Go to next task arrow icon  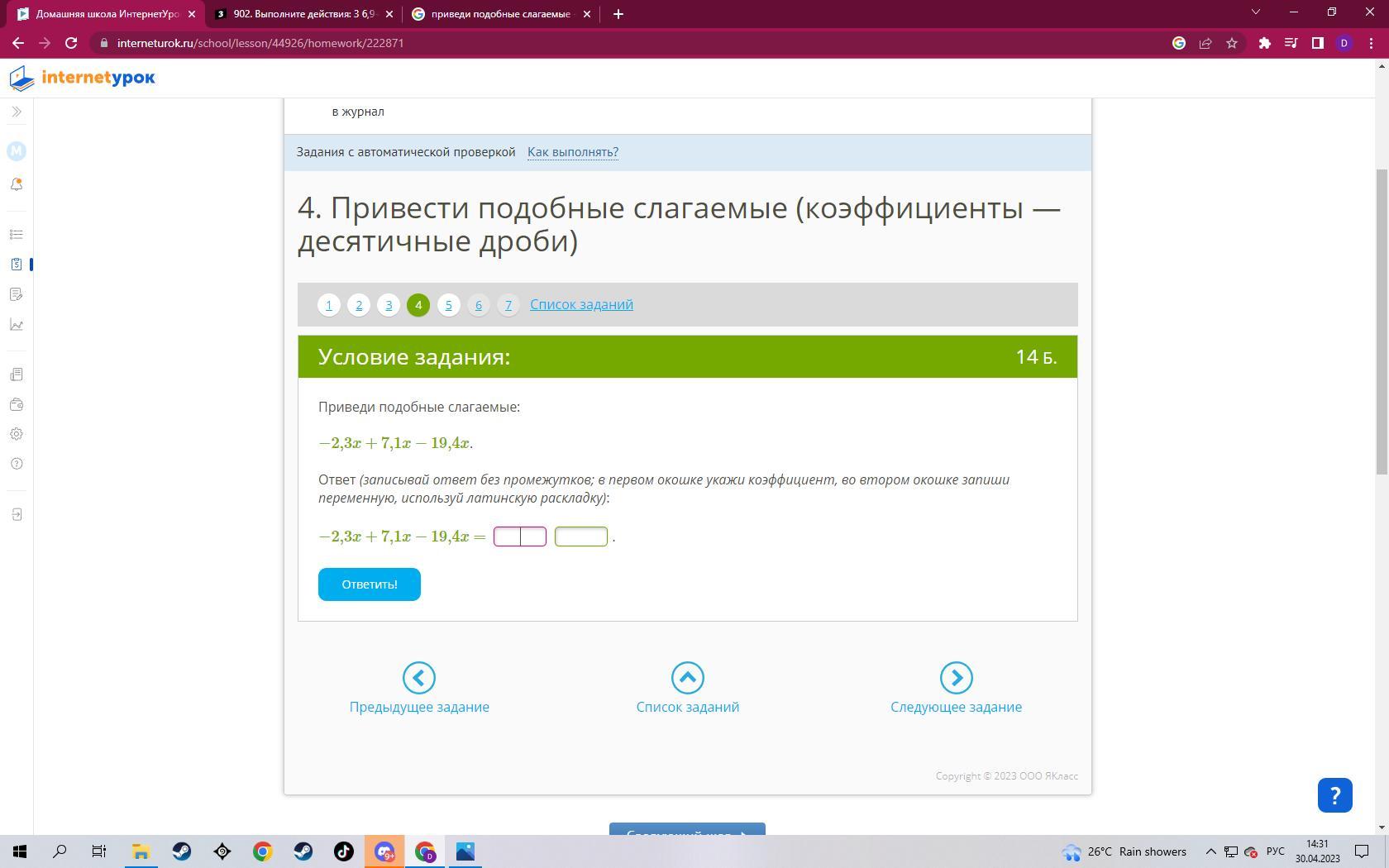coord(956,678)
